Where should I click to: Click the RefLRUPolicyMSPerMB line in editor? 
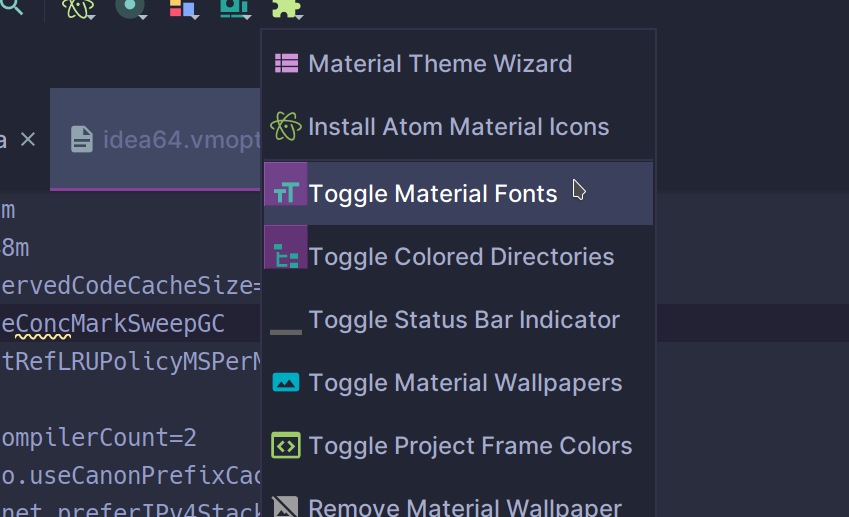[x=130, y=362]
